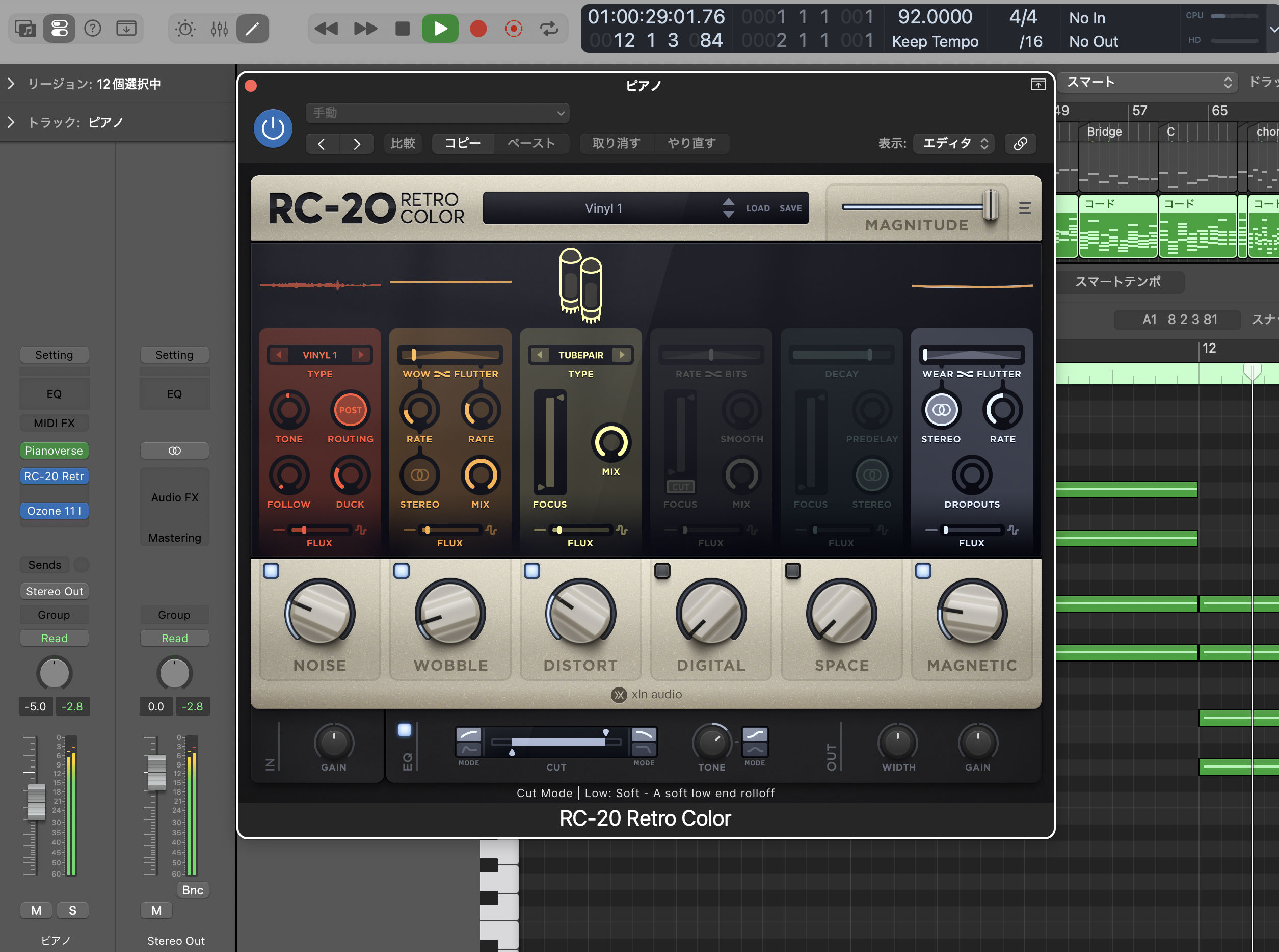The image size is (1279, 952).
Task: Start playback with green Play button
Action: click(440, 28)
